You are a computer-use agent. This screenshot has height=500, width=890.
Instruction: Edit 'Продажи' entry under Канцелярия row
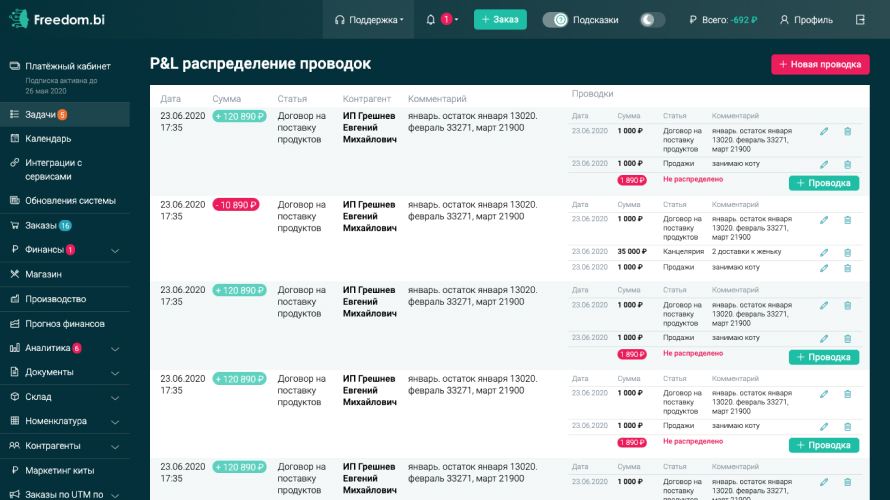click(x=824, y=268)
